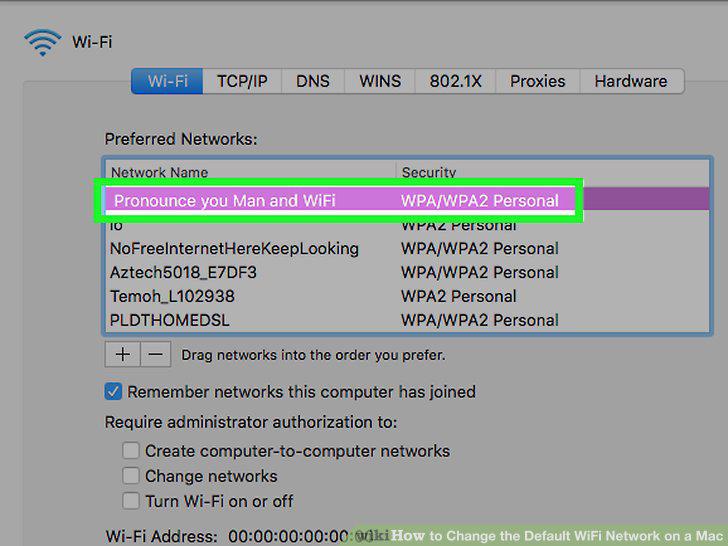Select the active Wi-Fi tab
The width and height of the screenshot is (728, 546).
click(167, 81)
